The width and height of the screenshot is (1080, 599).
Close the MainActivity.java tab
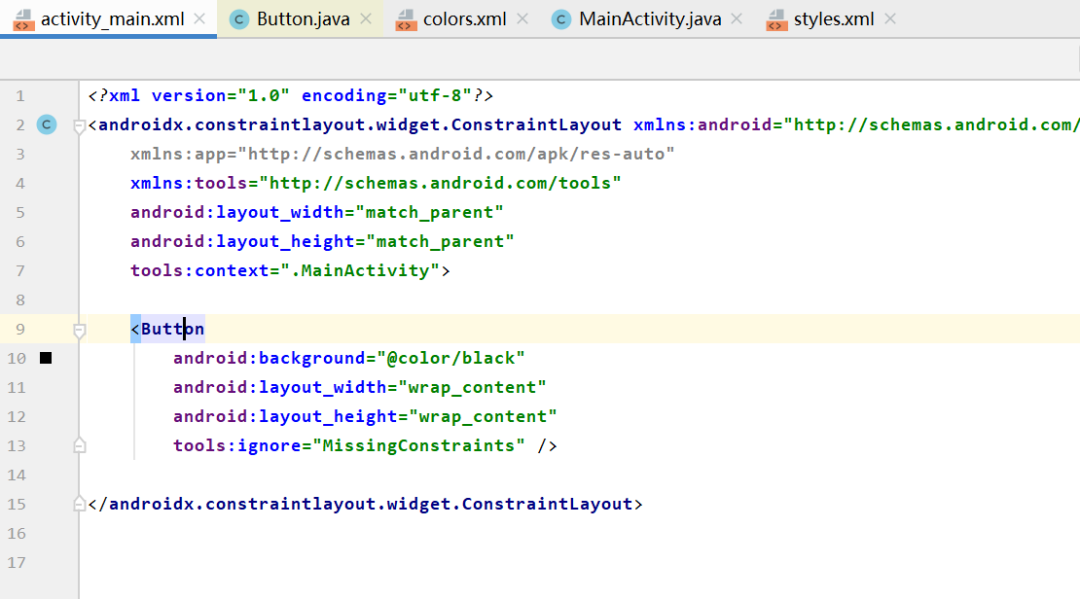click(736, 19)
